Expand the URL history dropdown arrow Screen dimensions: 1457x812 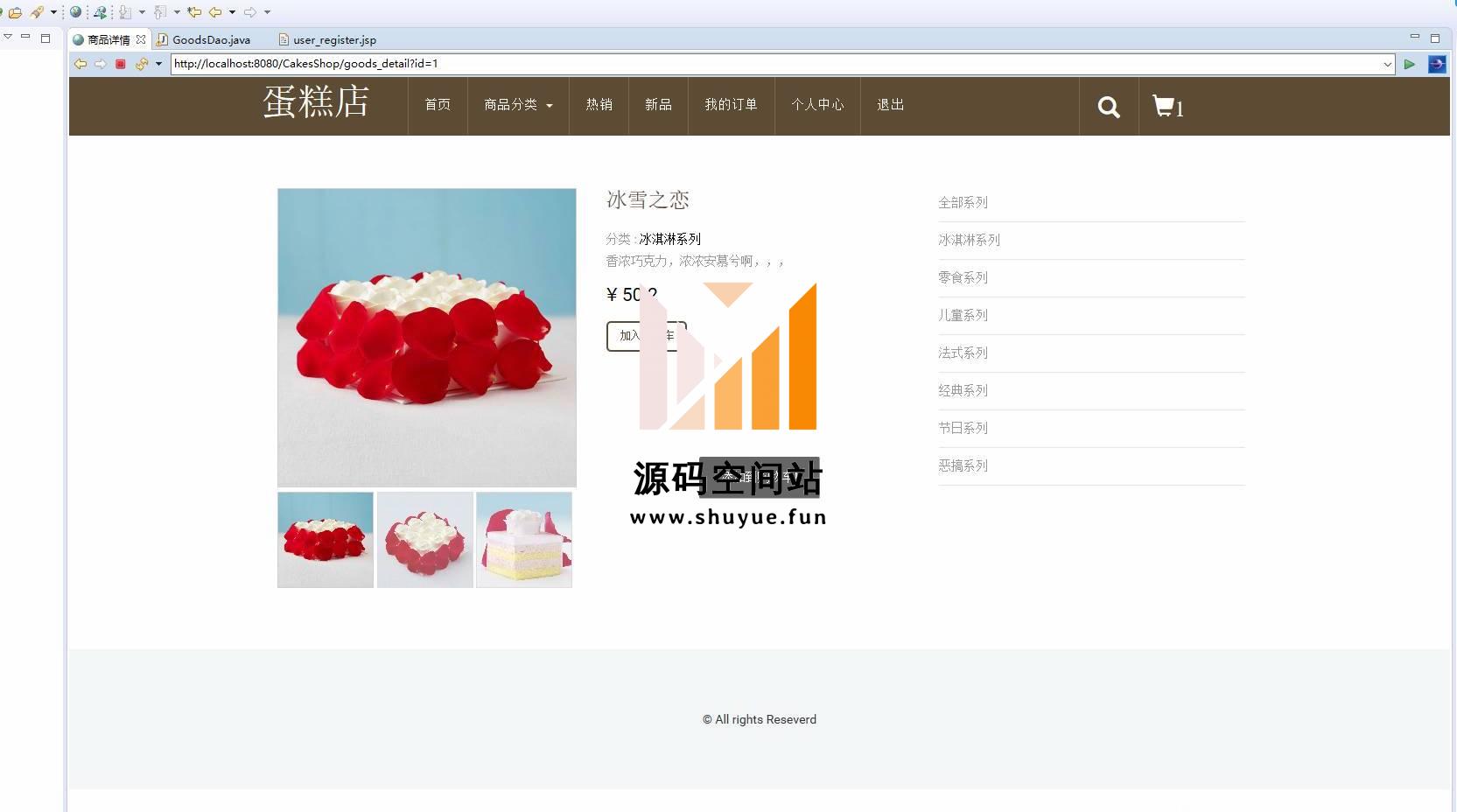coord(1388,64)
